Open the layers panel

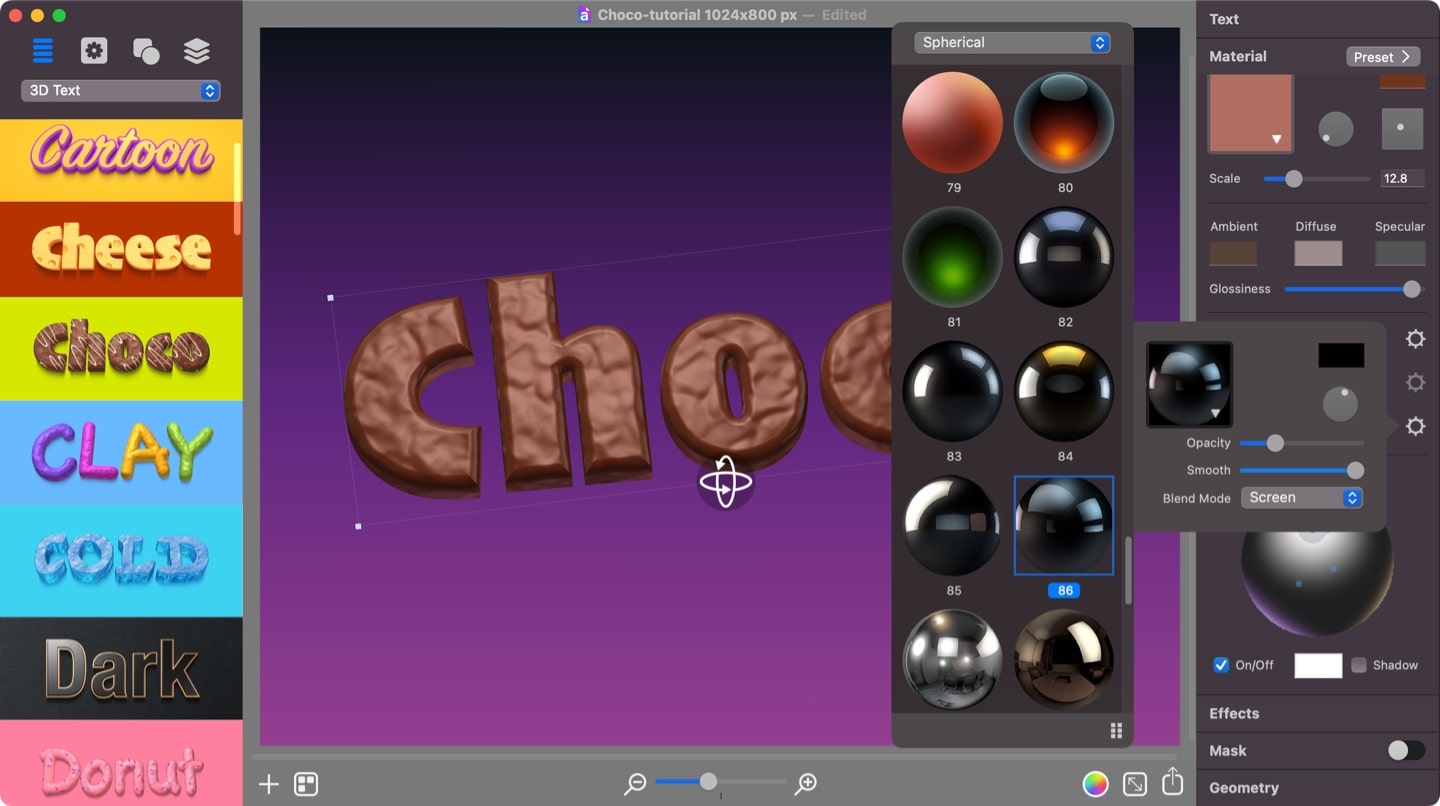(197, 50)
